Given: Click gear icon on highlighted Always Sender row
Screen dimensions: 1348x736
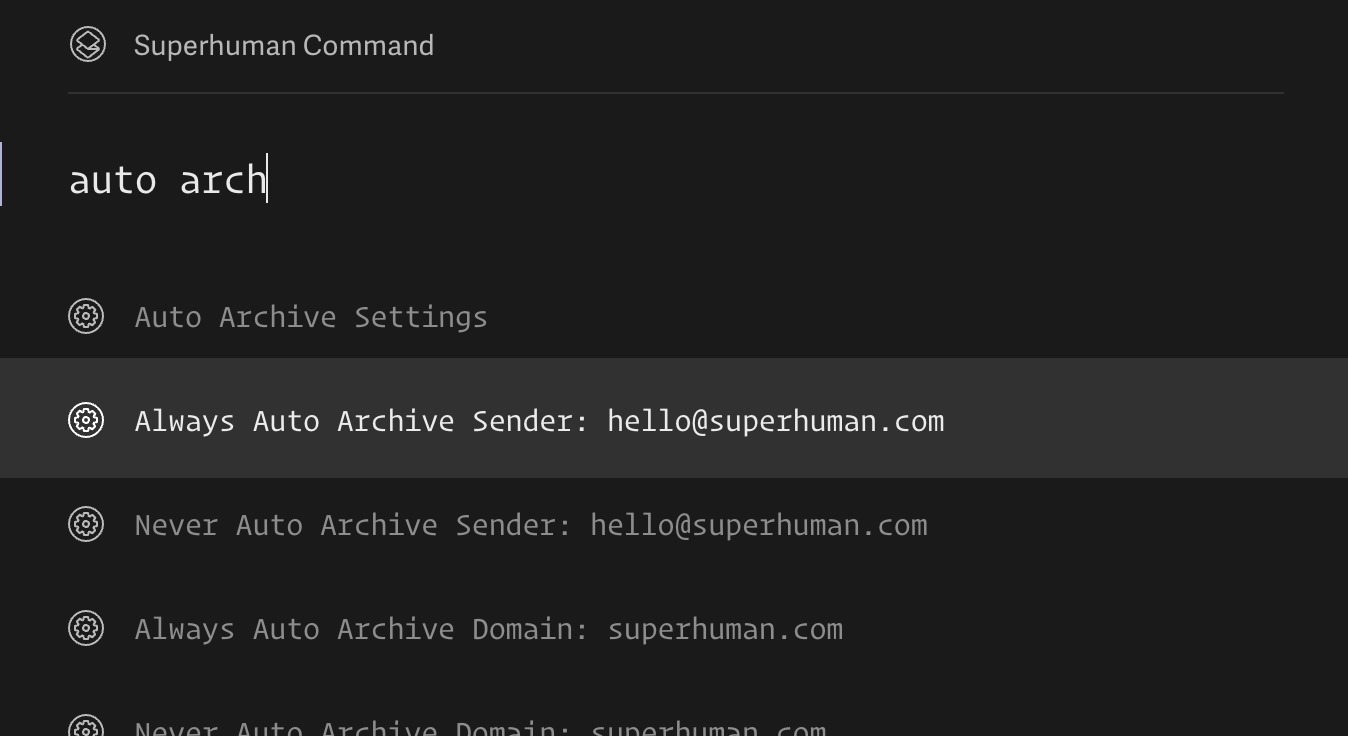Looking at the screenshot, I should [x=86, y=420].
